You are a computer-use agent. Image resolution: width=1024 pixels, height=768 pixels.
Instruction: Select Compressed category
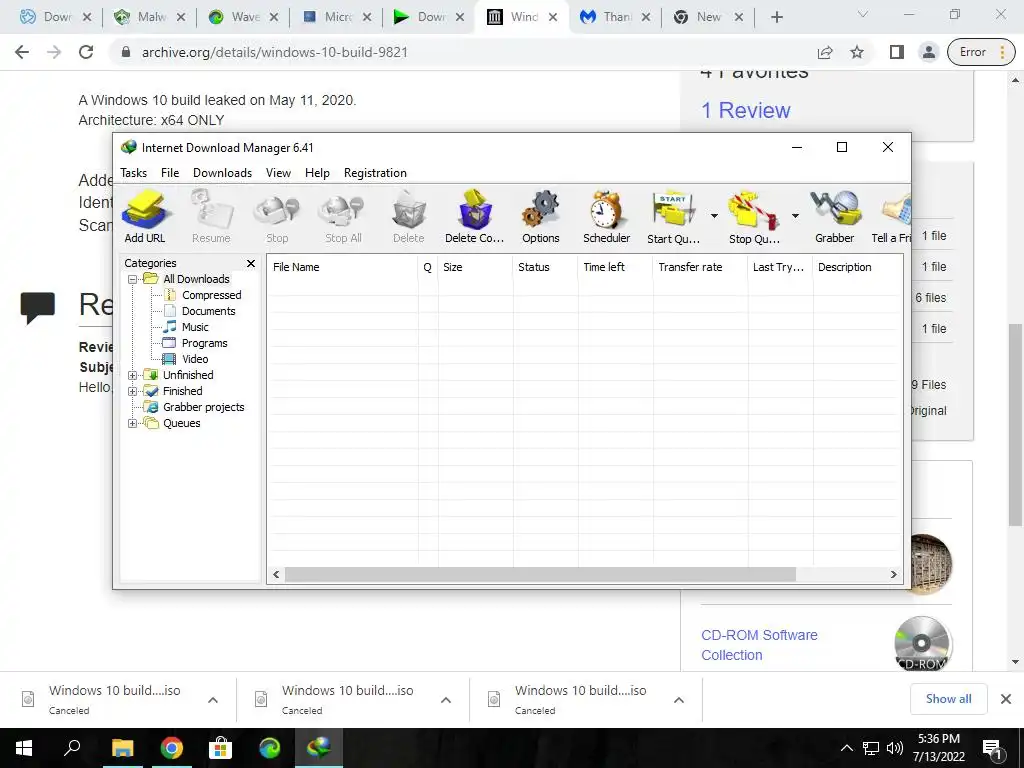[212, 295]
